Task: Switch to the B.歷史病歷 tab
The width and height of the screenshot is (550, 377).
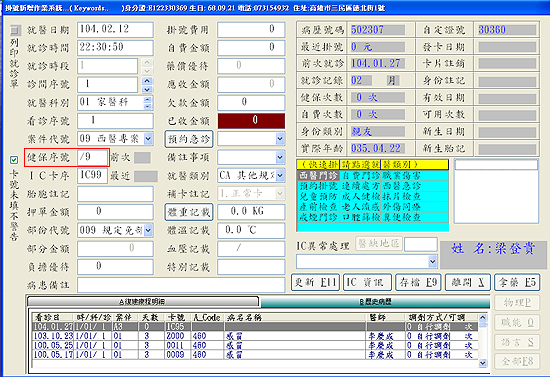Action: [x=375, y=302]
